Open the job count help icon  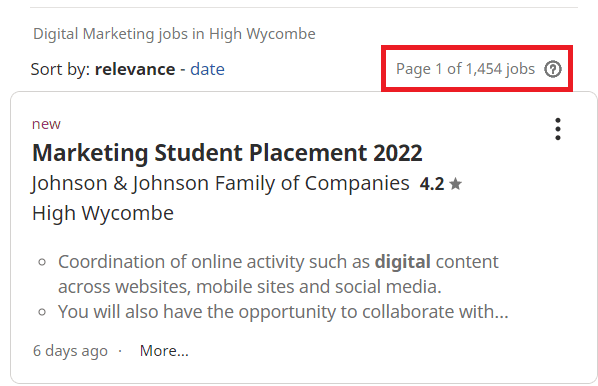point(553,69)
